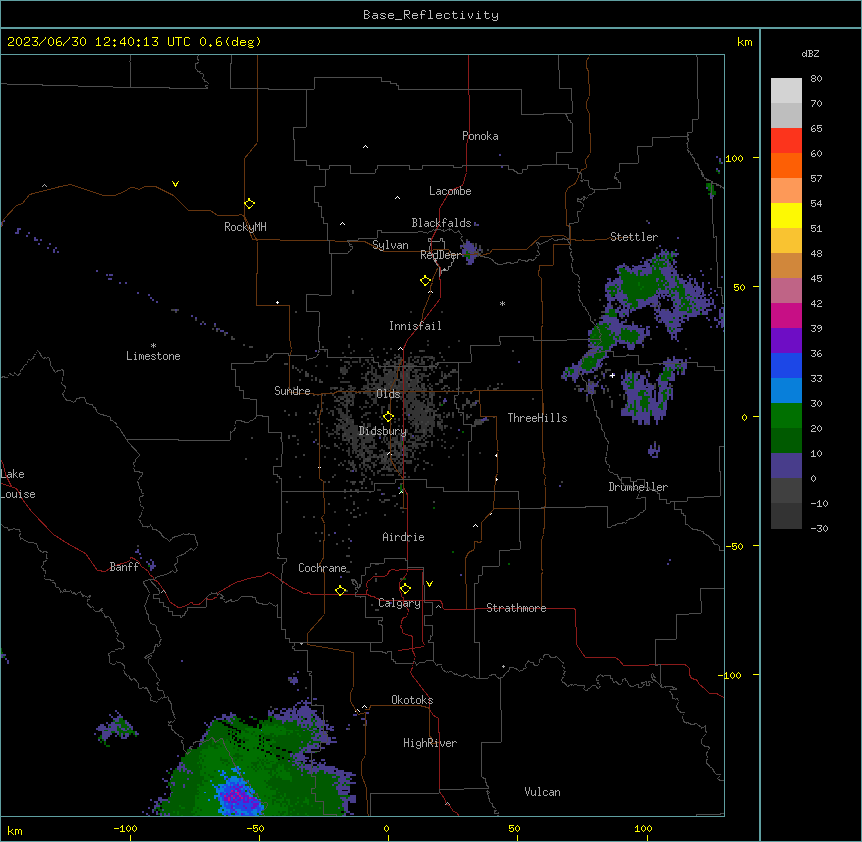The width and height of the screenshot is (862, 842).
Task: Click the RockyMH town label
Action: coord(245,227)
